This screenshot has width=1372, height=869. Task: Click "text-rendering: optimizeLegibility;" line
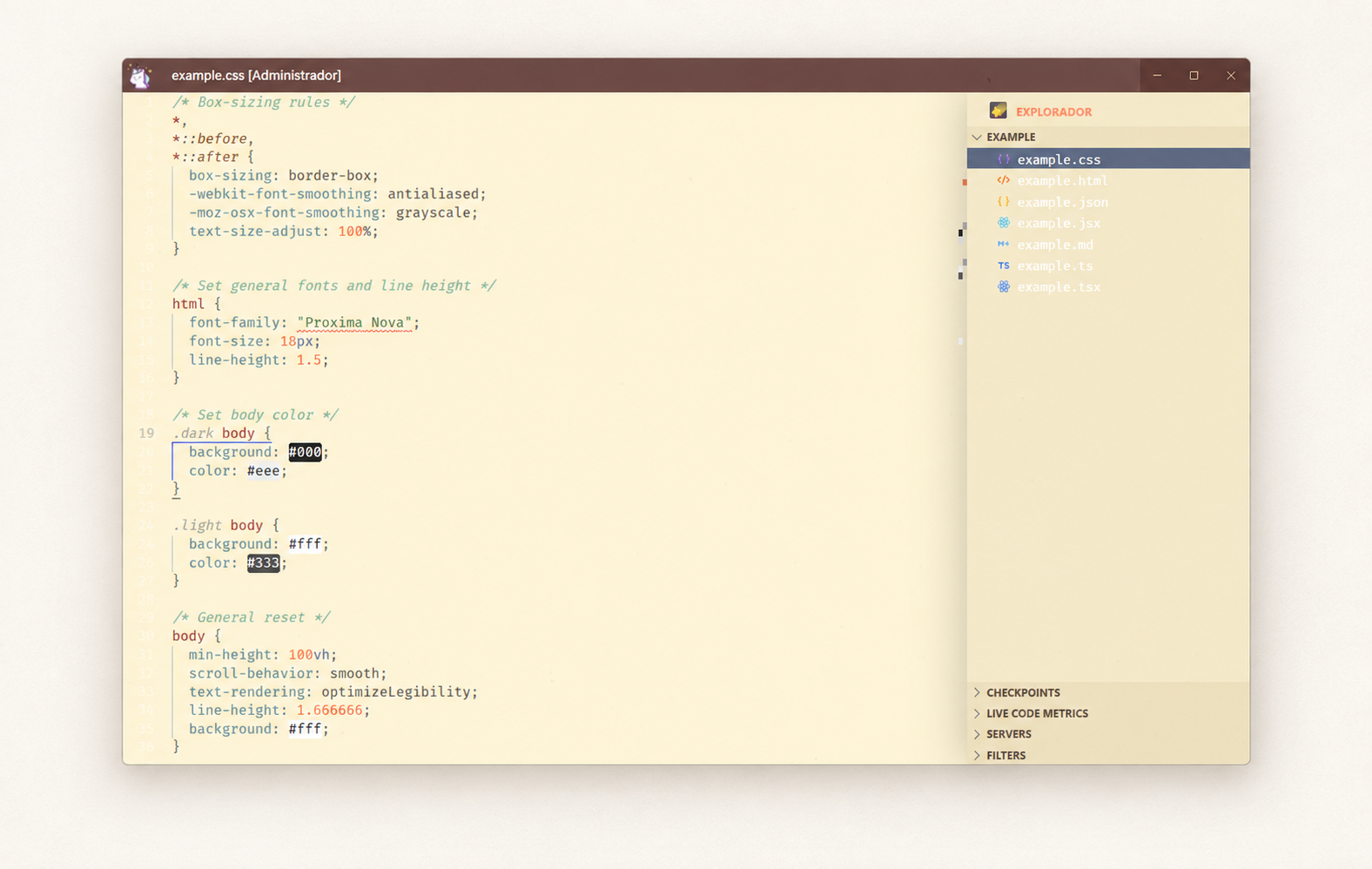coord(333,692)
